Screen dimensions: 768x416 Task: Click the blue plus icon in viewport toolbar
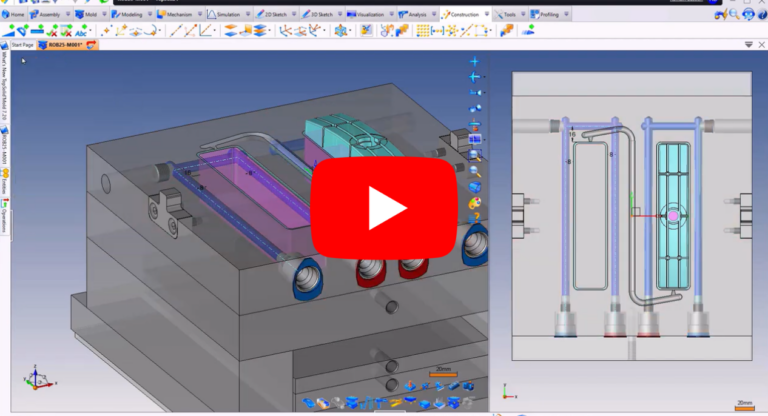(x=474, y=61)
